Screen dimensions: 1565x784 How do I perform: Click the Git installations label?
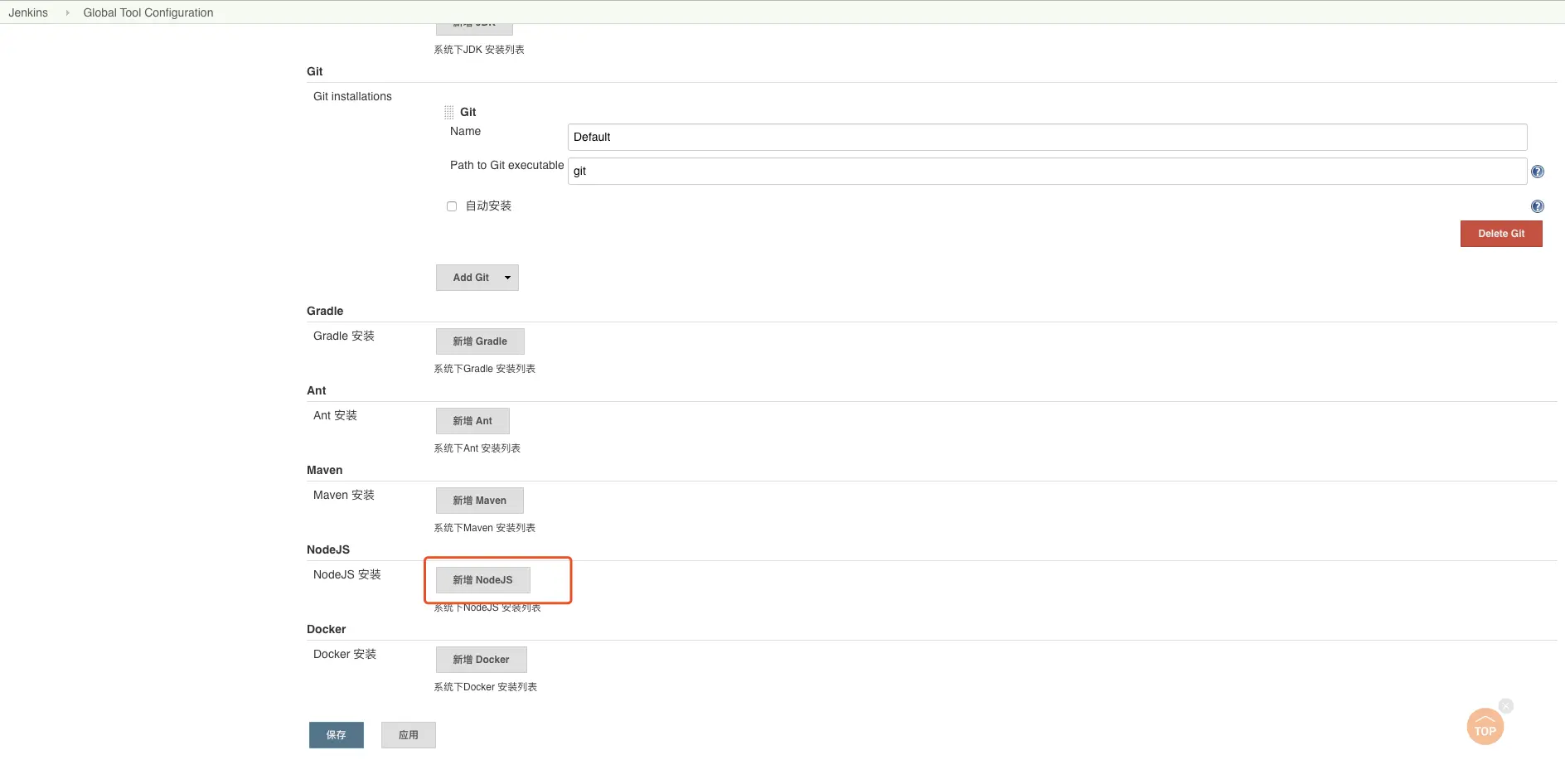(x=352, y=96)
